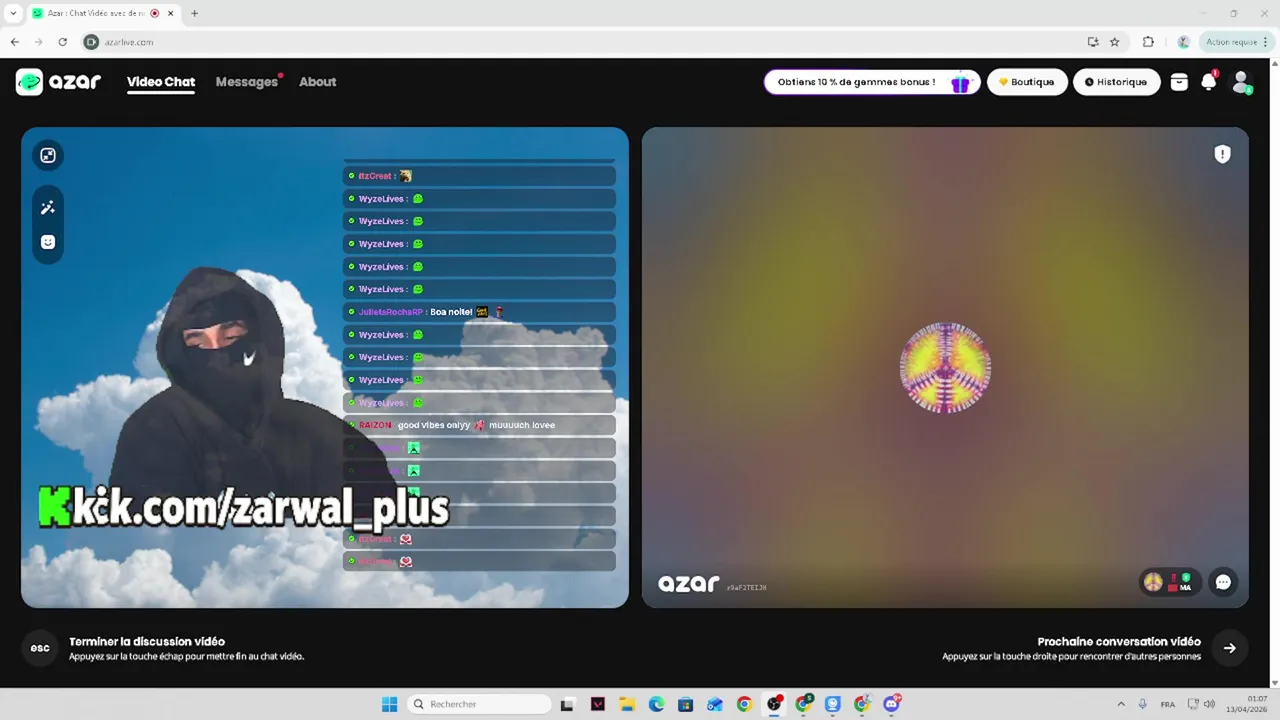Open Microsoft Store from the taskbar
This screenshot has width=1280, height=720.
pyautogui.click(x=685, y=704)
